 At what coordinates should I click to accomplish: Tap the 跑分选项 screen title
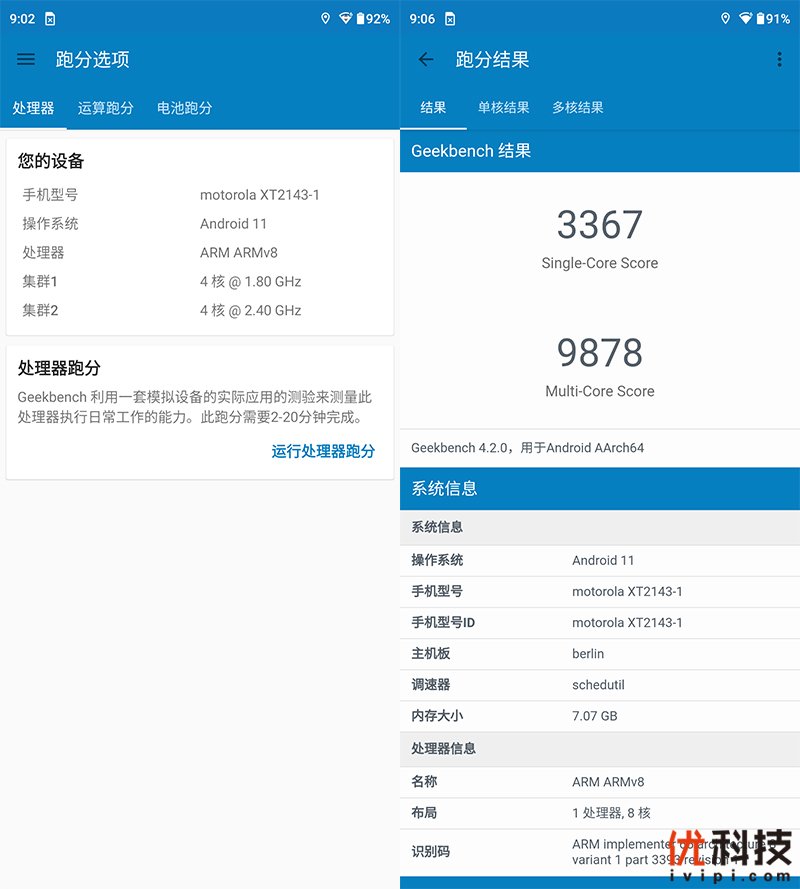pos(92,60)
